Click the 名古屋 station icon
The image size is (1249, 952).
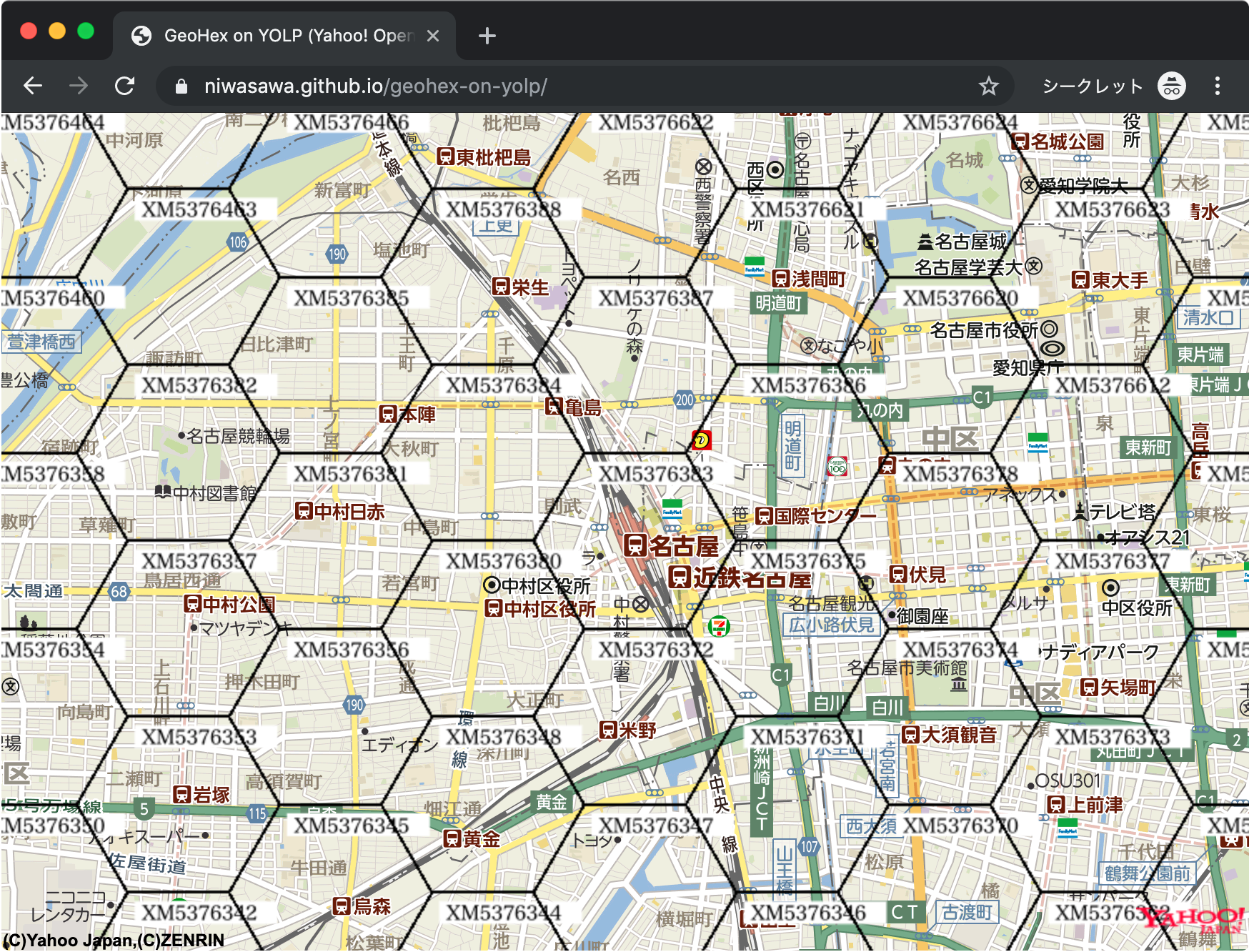(635, 545)
